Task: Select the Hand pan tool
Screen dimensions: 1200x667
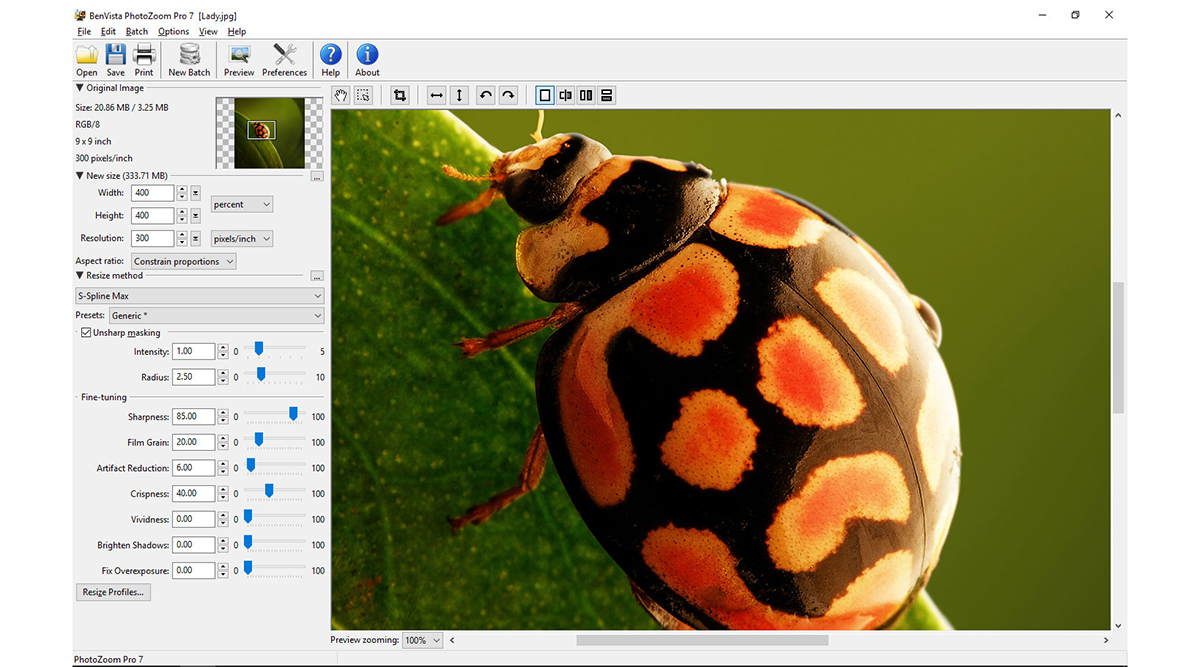Action: pos(341,95)
